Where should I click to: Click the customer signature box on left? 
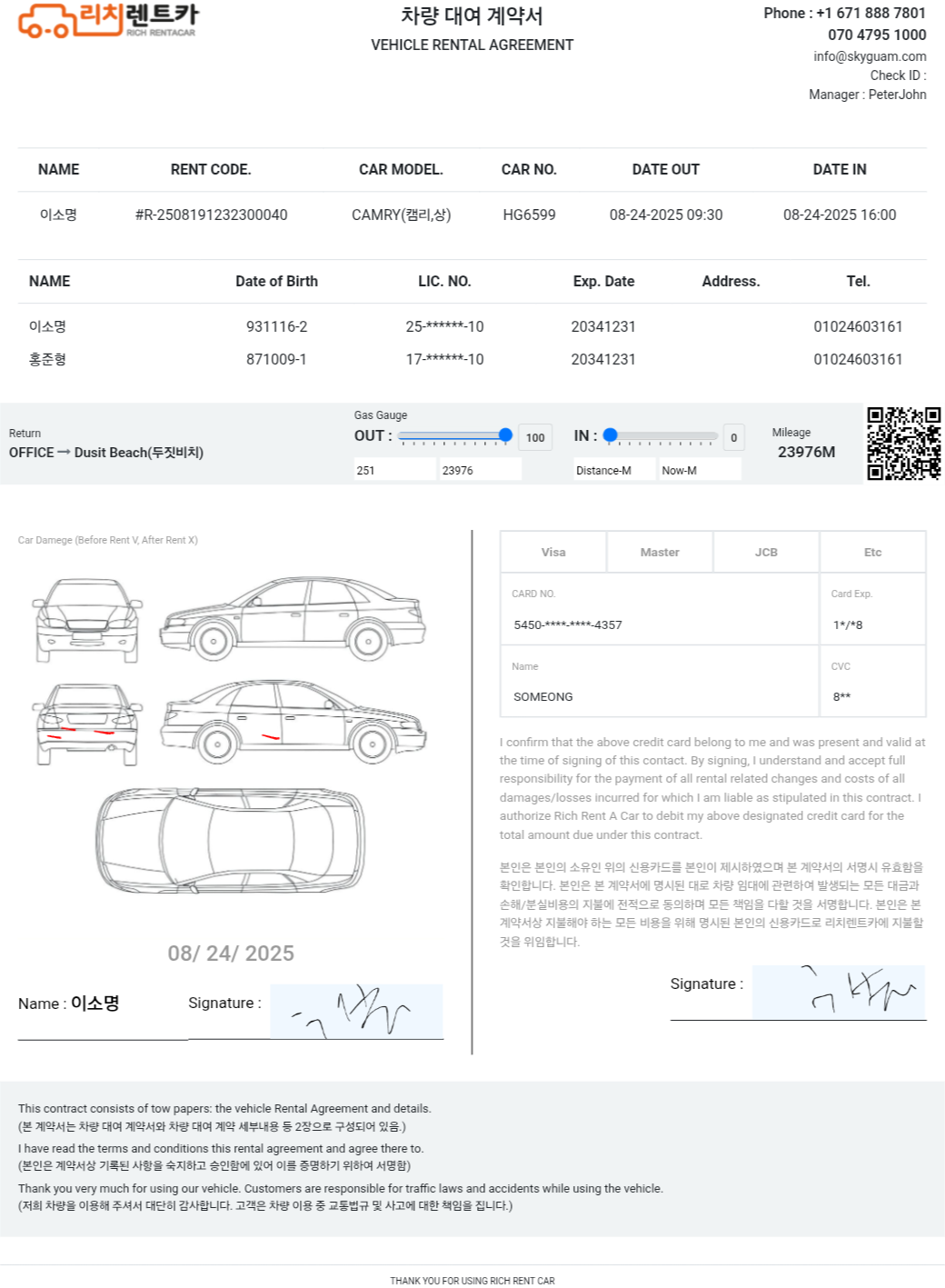(x=356, y=1011)
